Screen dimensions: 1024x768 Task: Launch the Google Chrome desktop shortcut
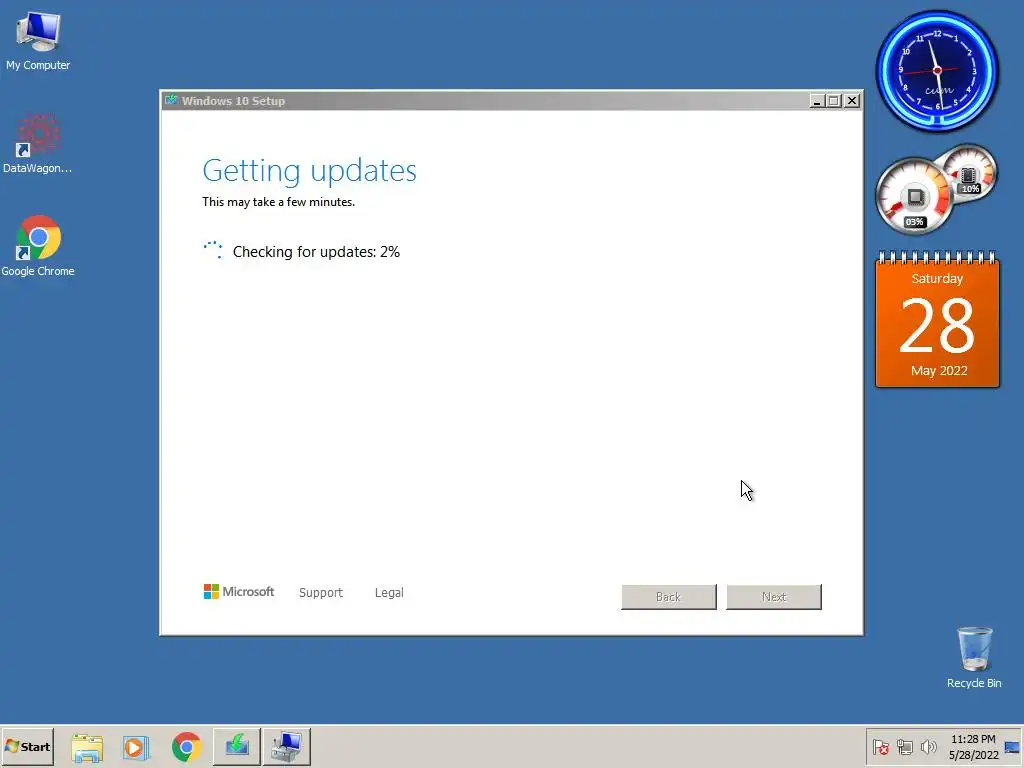click(x=38, y=246)
